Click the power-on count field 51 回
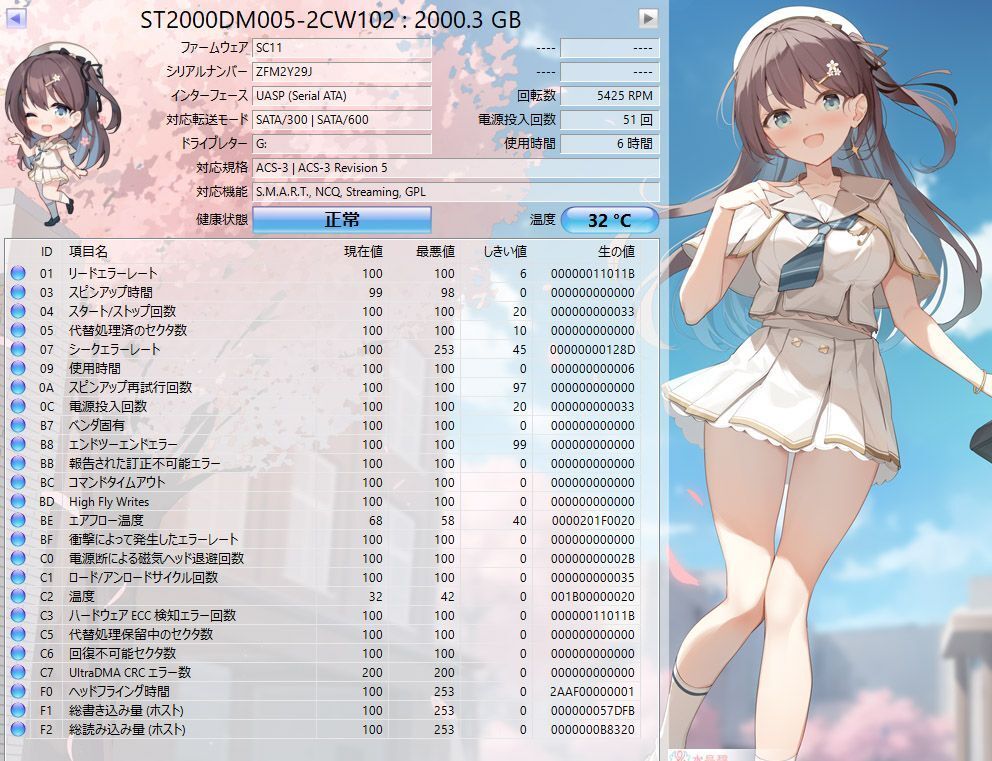Viewport: 992px width, 761px height. click(x=610, y=120)
